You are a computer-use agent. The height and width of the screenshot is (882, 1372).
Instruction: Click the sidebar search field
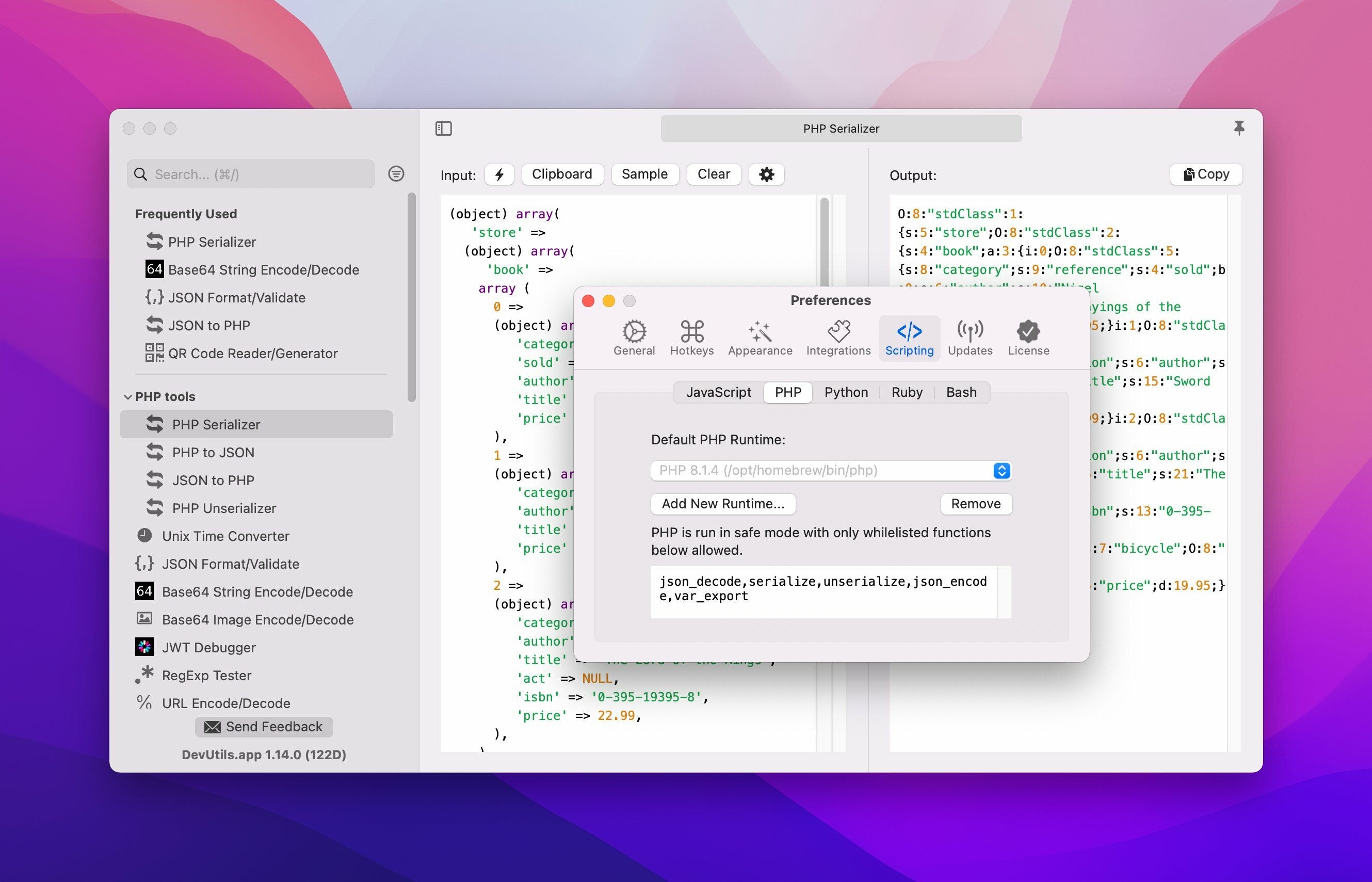pyautogui.click(x=251, y=174)
